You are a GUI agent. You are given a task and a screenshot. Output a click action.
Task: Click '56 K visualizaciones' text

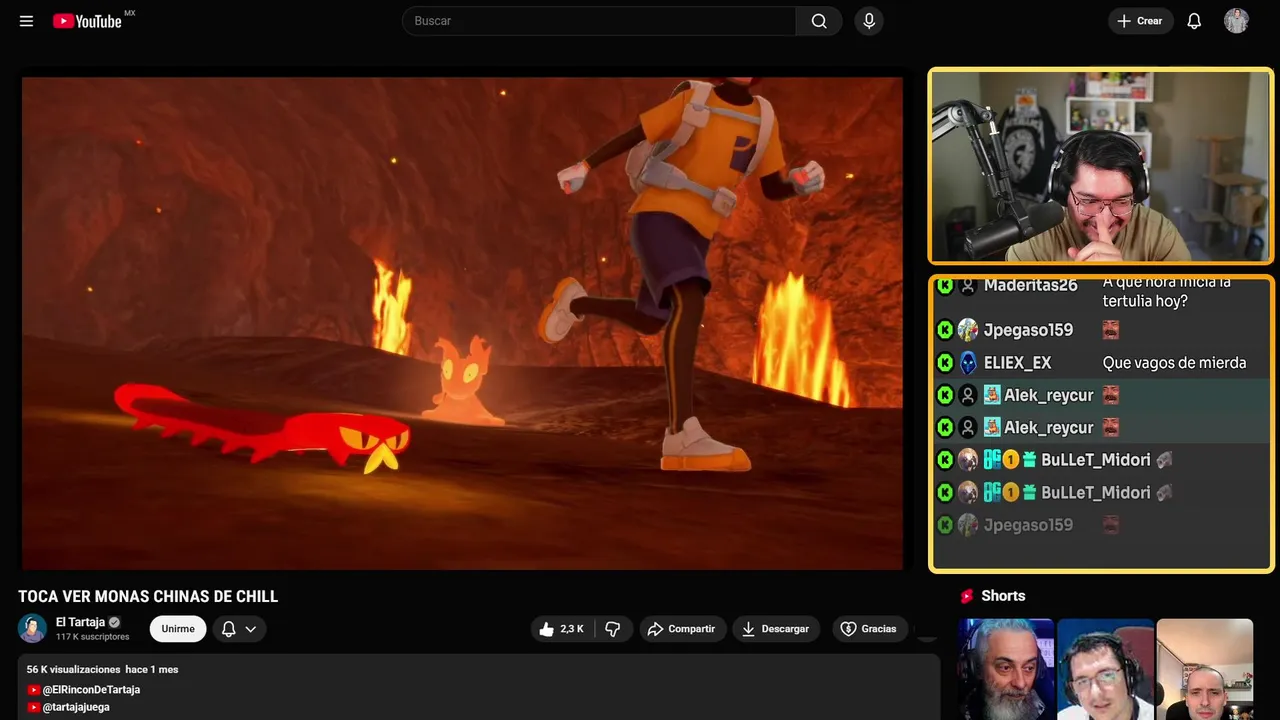[x=73, y=669]
